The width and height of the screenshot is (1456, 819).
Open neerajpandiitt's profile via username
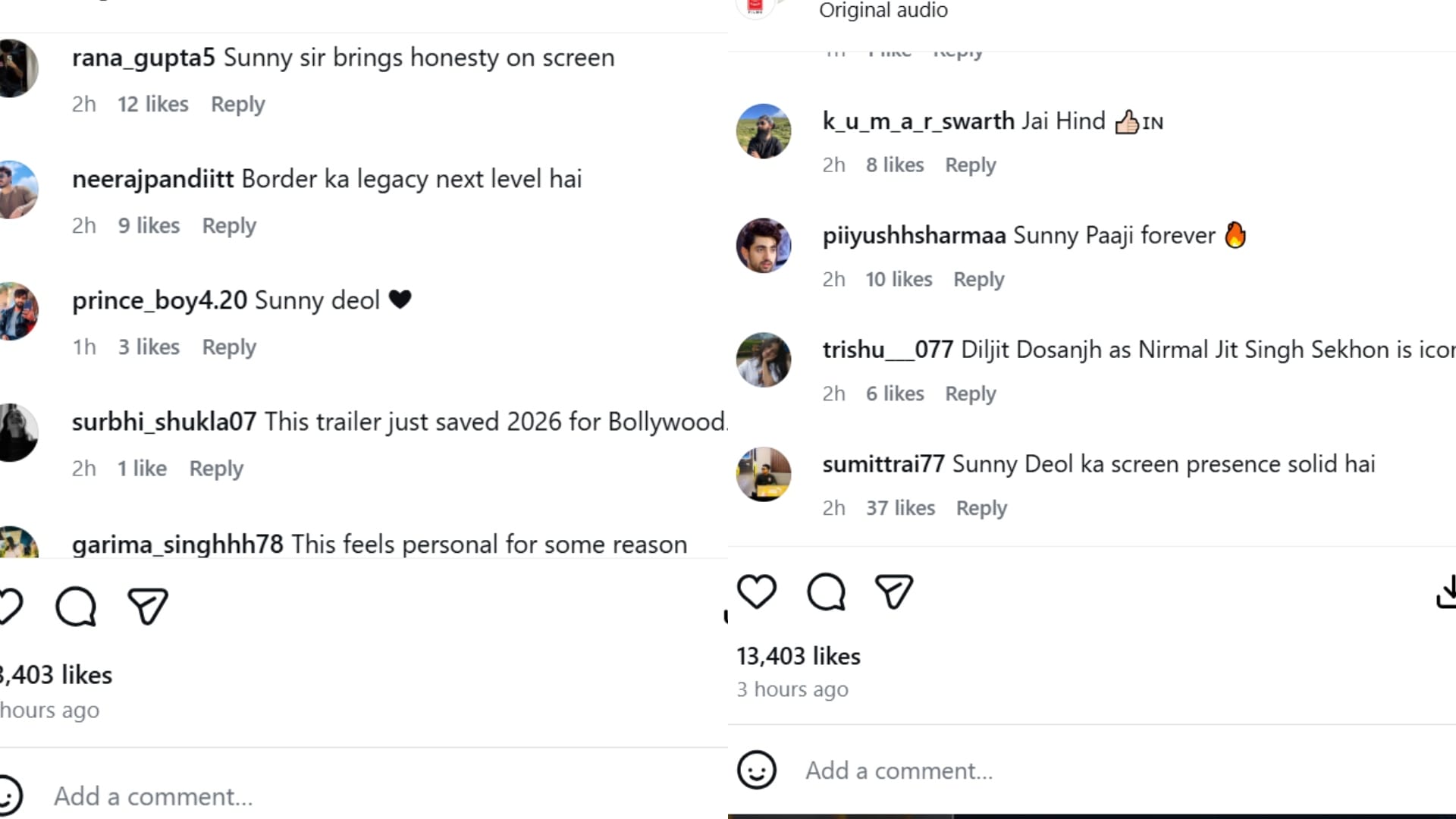tap(152, 179)
